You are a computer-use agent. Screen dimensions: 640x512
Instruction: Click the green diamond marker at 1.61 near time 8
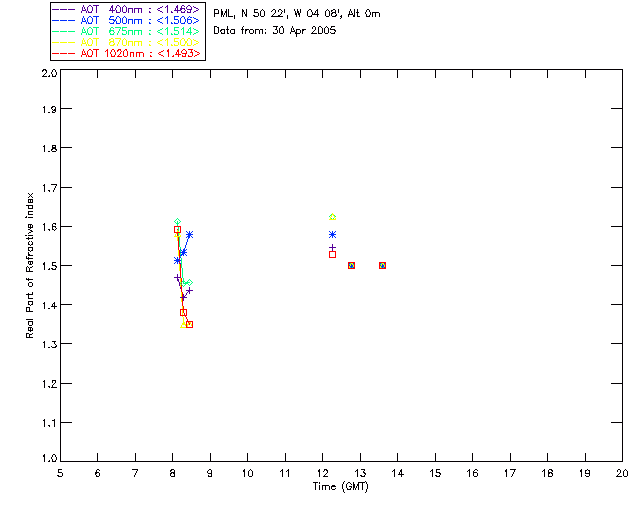click(x=177, y=221)
